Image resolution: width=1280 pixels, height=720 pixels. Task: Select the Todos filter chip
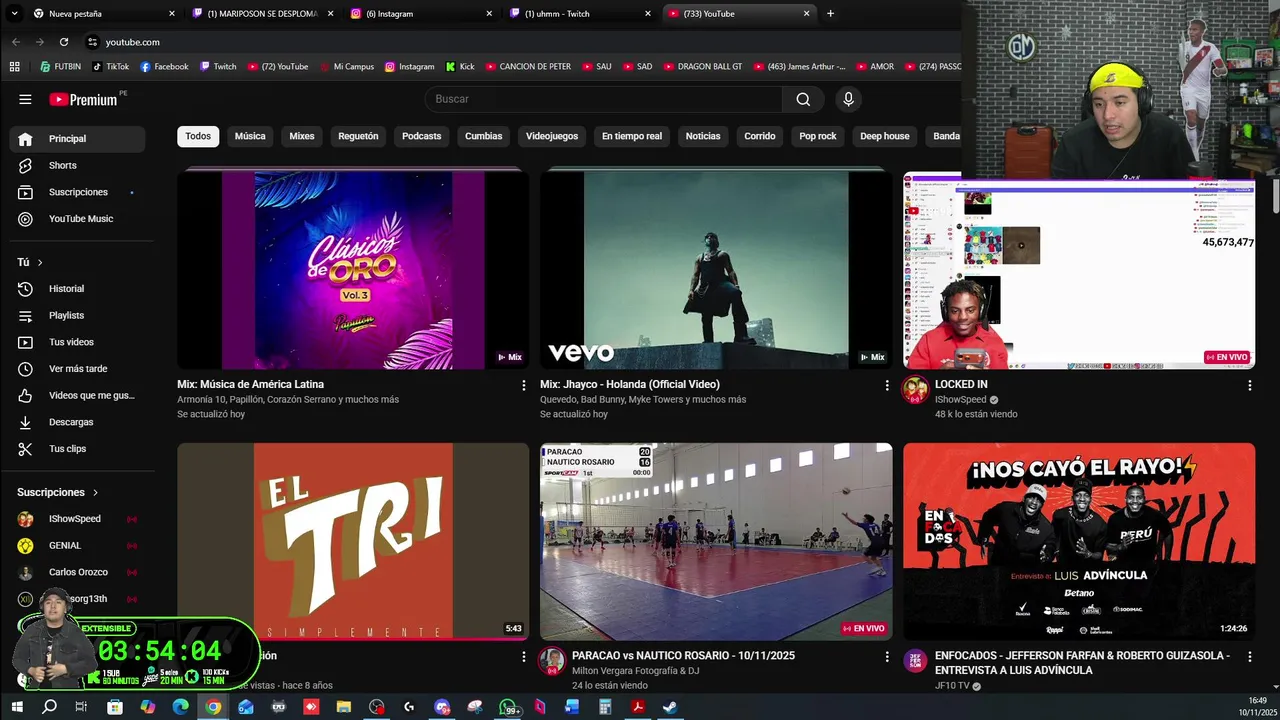(198, 136)
